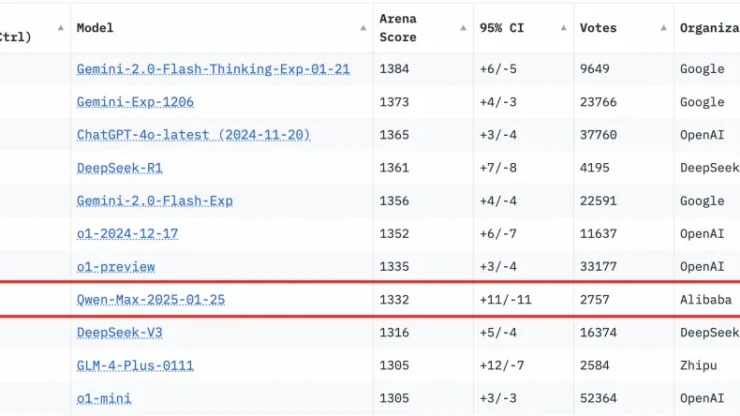This screenshot has width=740, height=416.
Task: Click sort arrow beside Ctrl) column
Action: pos(60,28)
